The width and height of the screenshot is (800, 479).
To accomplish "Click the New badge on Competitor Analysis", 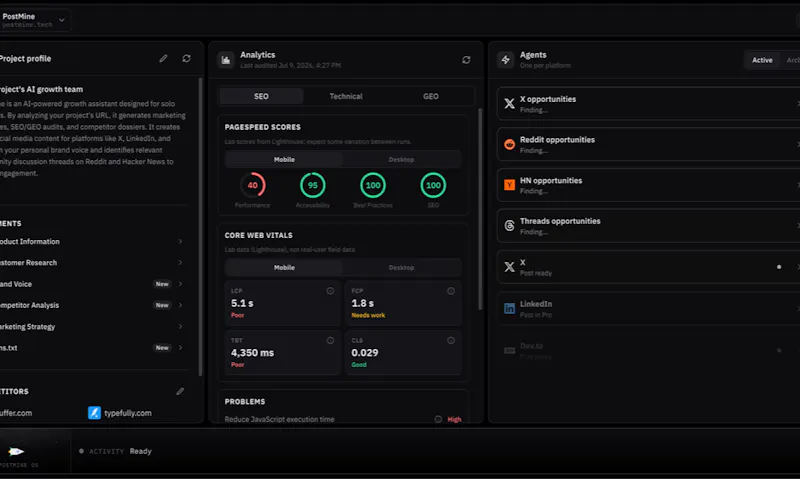I will tap(162, 306).
